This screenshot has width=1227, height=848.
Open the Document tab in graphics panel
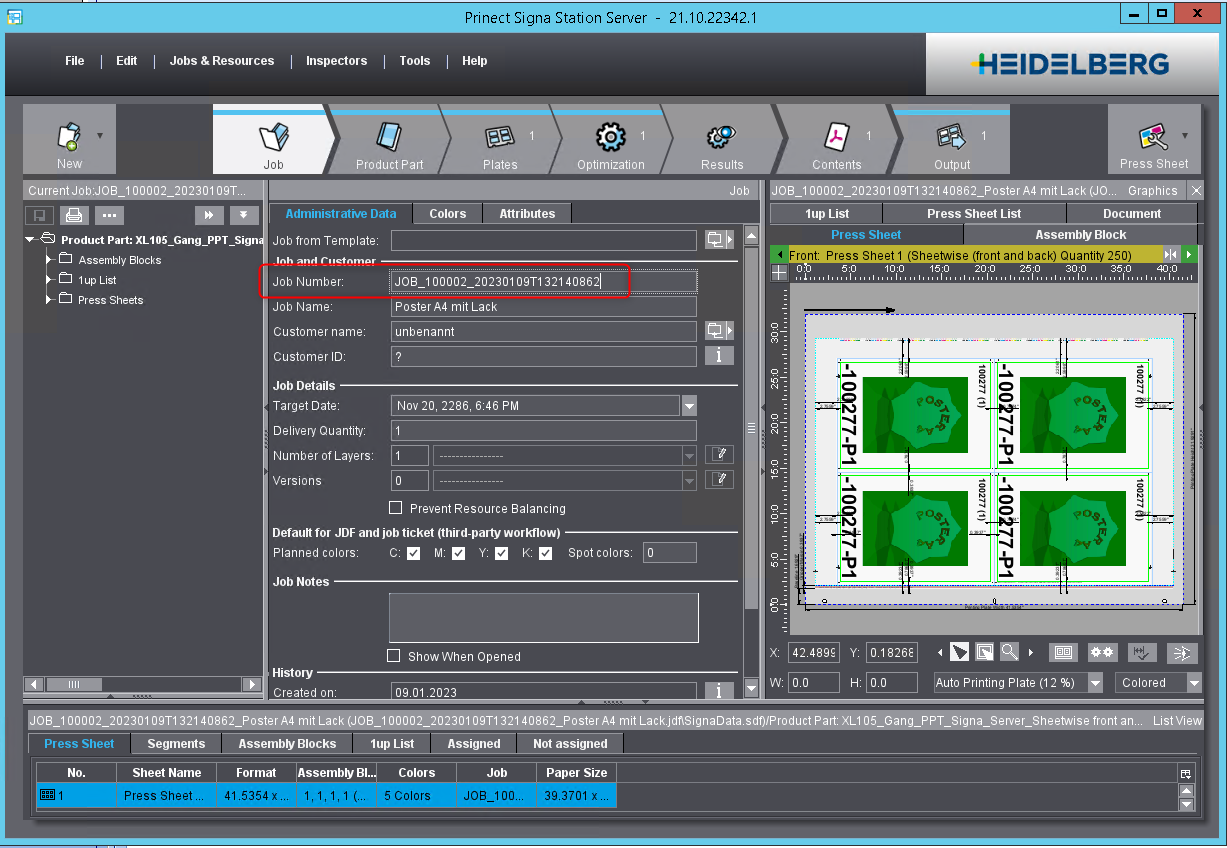coord(1132,213)
